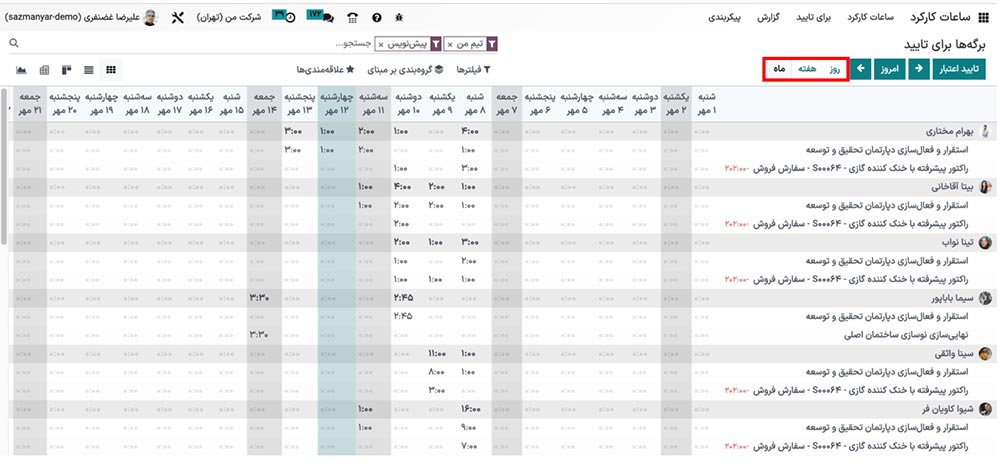Click the امروز today button
The width and height of the screenshot is (1000, 469).
(887, 70)
